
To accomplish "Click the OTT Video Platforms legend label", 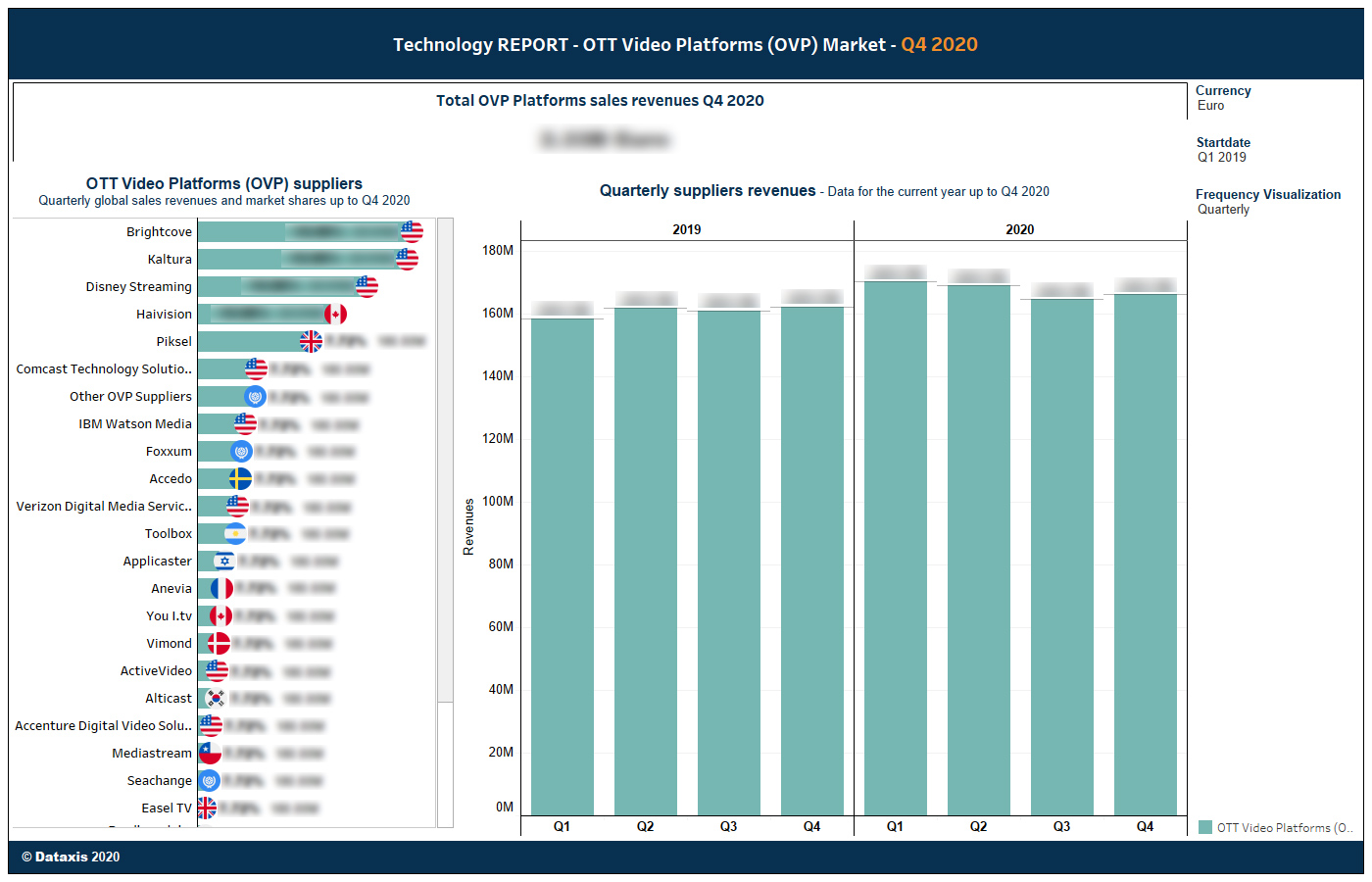I will [x=1285, y=828].
